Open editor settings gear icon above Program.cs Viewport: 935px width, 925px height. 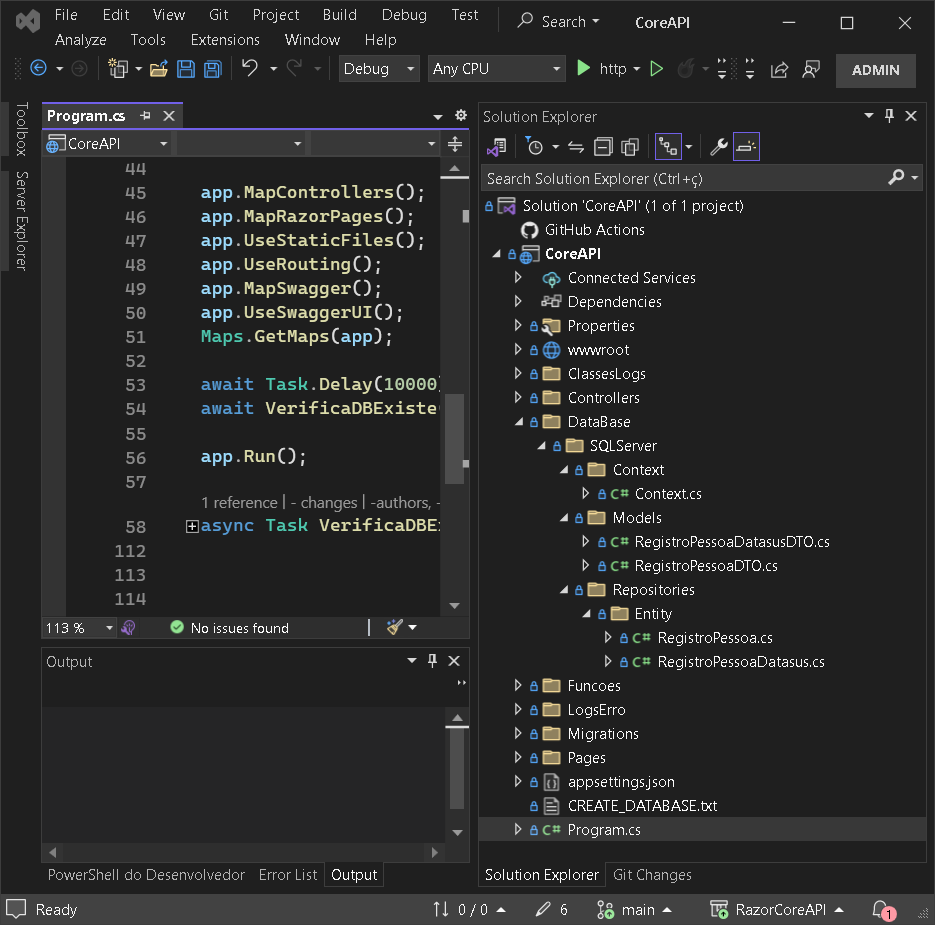461,115
